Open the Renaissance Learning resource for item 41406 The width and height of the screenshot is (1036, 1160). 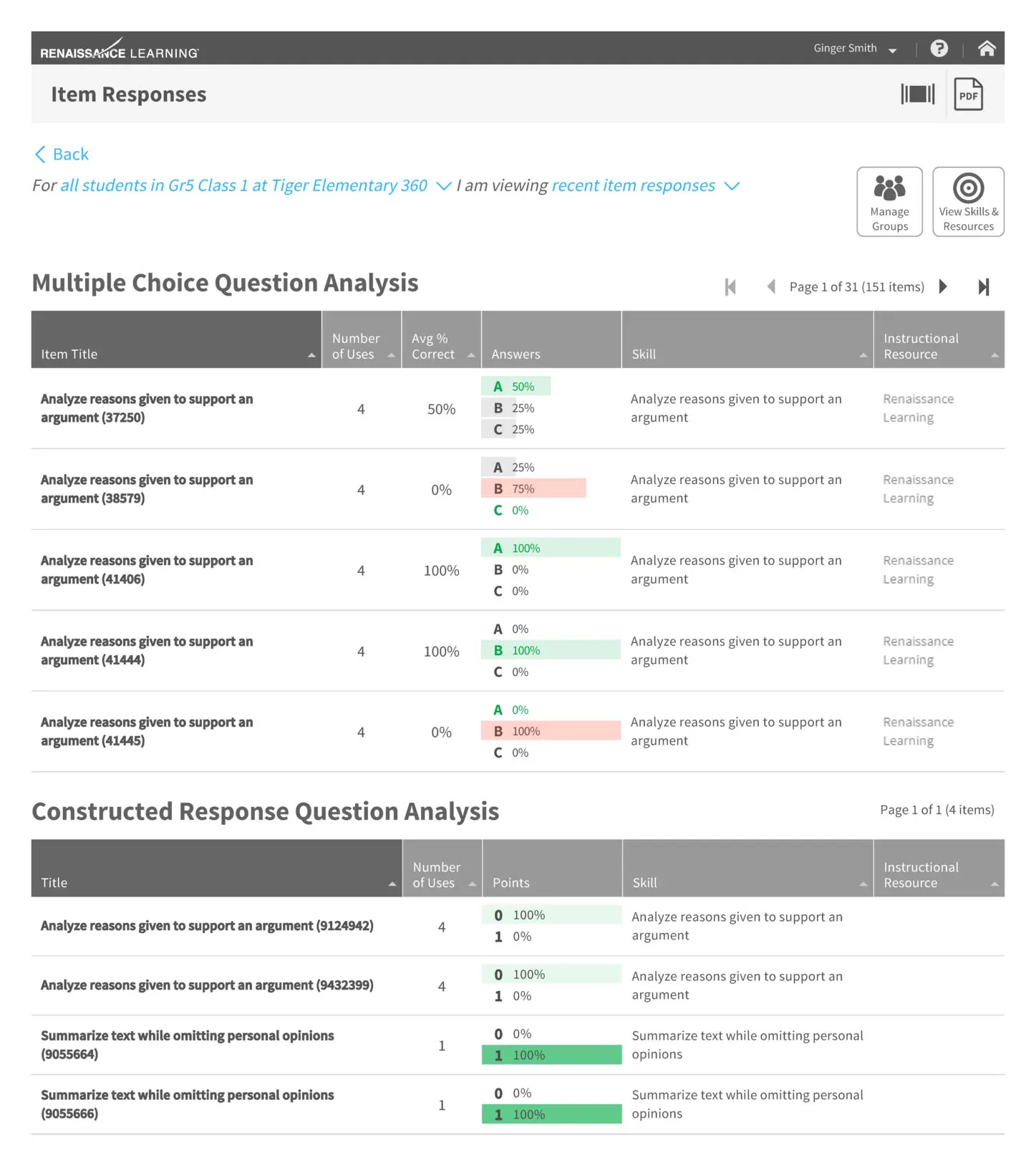pyautogui.click(x=918, y=570)
